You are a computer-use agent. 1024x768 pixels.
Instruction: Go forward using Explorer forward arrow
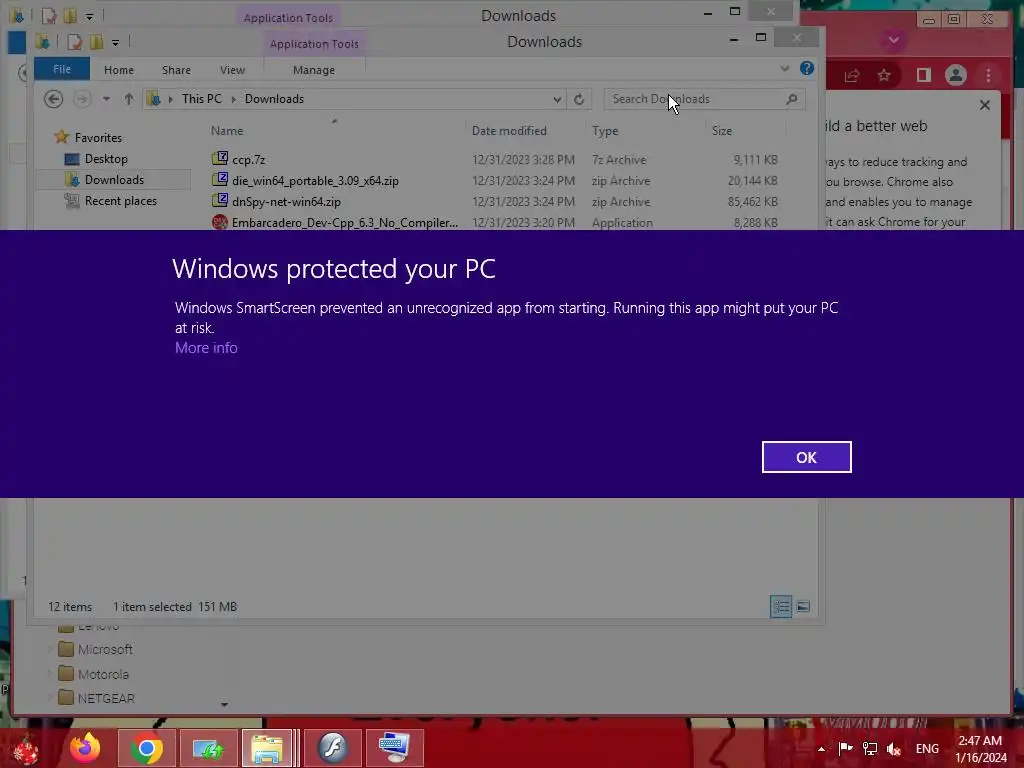point(82,99)
